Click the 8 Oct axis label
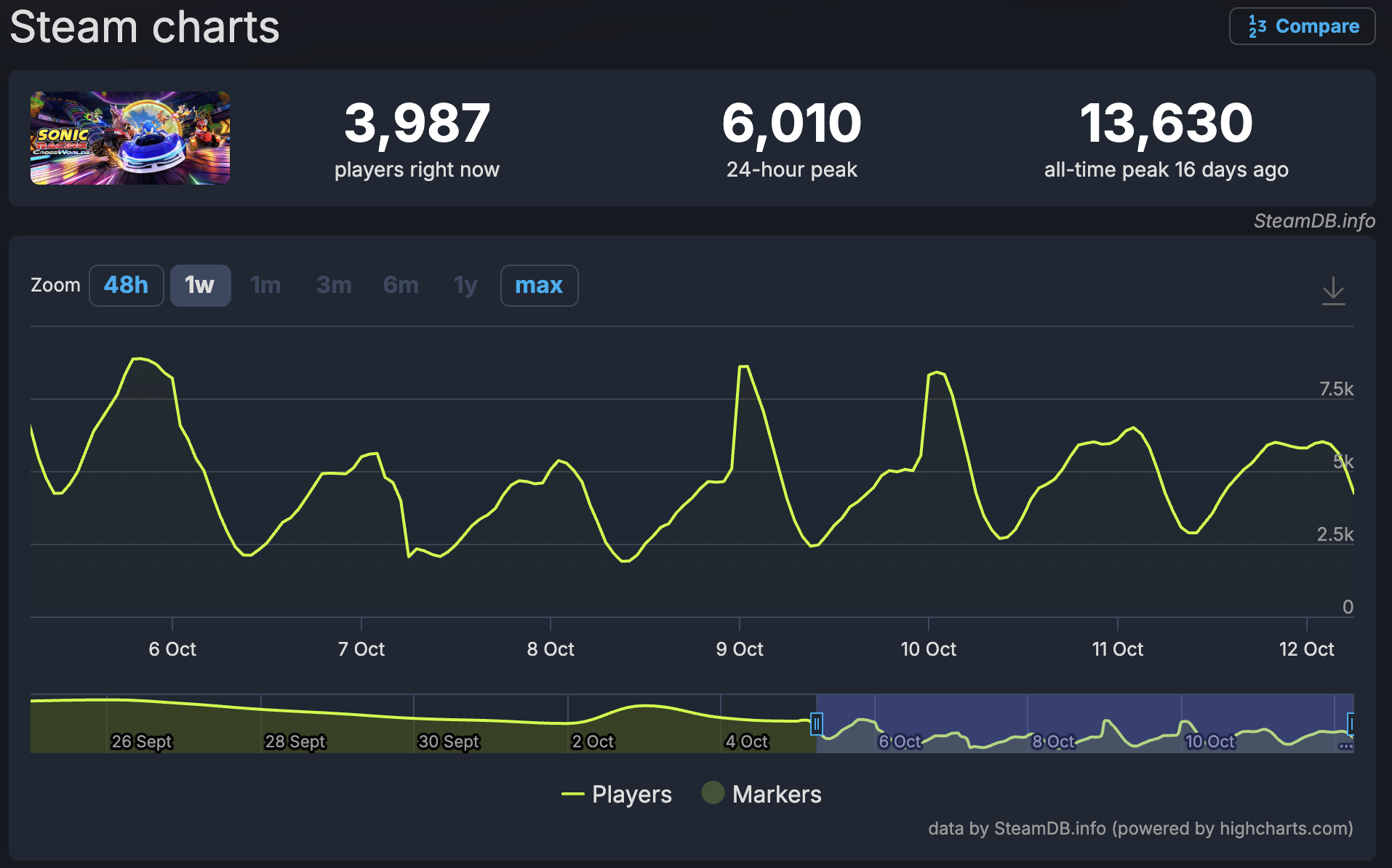The image size is (1392, 868). click(551, 649)
